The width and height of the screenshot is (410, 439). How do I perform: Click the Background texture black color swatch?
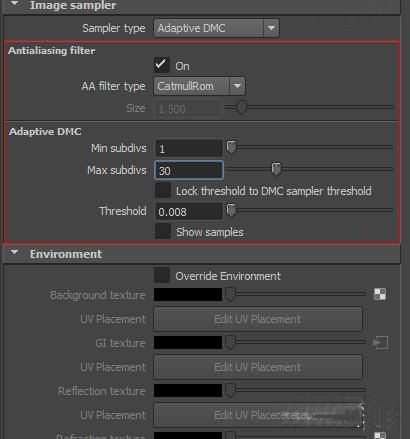(188, 295)
